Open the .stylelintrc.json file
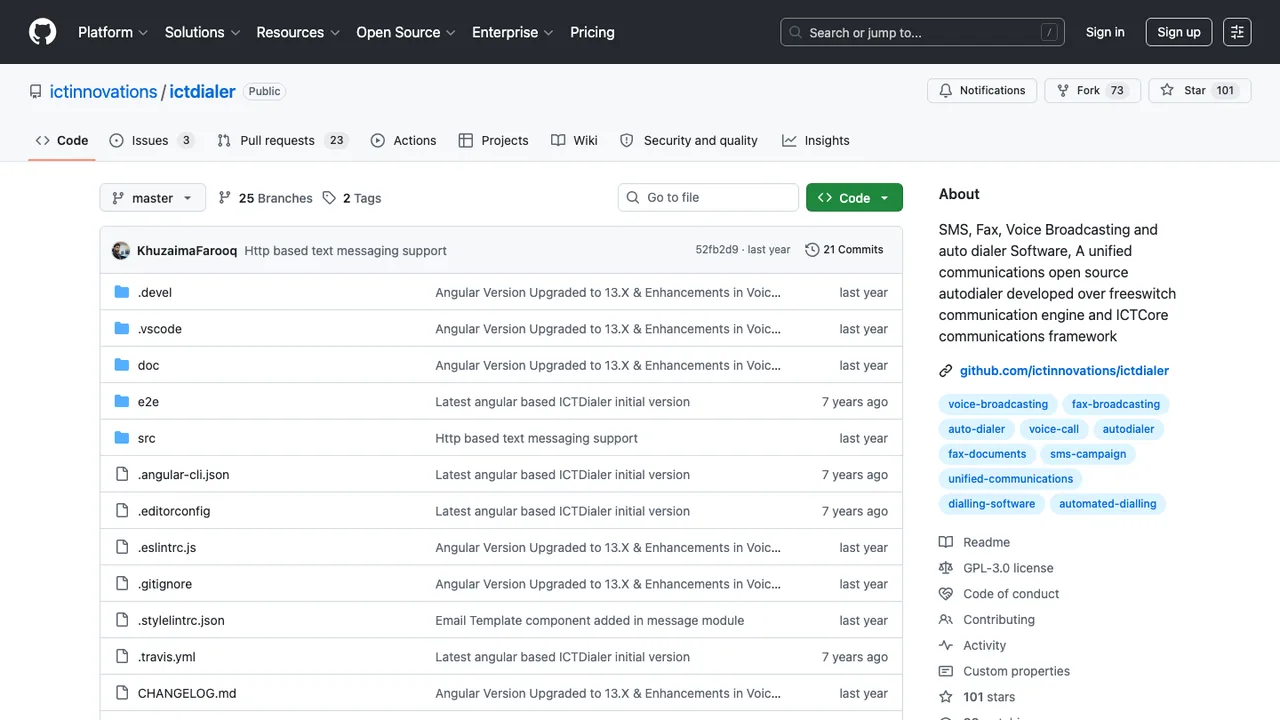The image size is (1280, 720). (x=181, y=621)
